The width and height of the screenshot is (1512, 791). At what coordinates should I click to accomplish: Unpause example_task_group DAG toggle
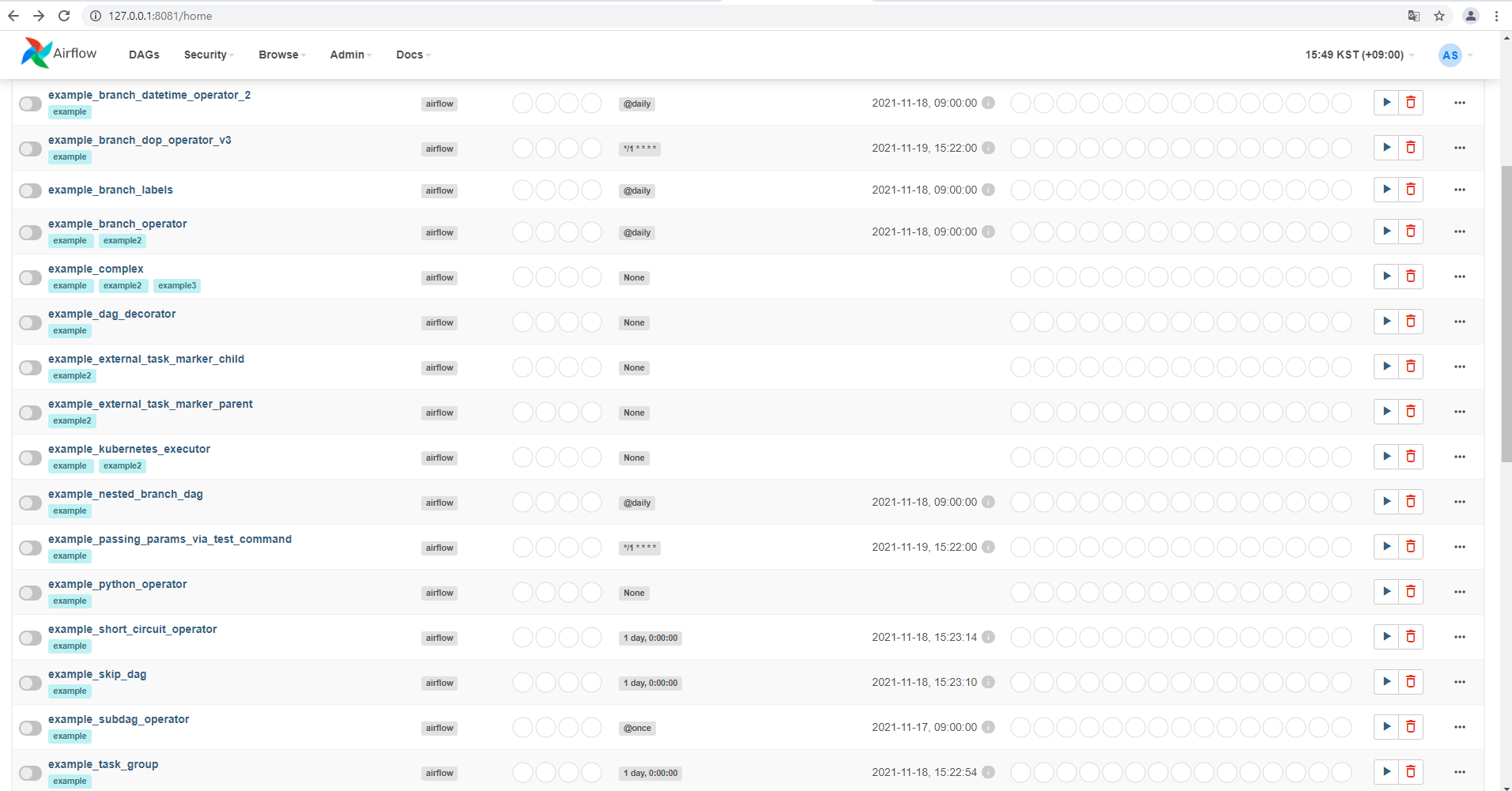30,773
